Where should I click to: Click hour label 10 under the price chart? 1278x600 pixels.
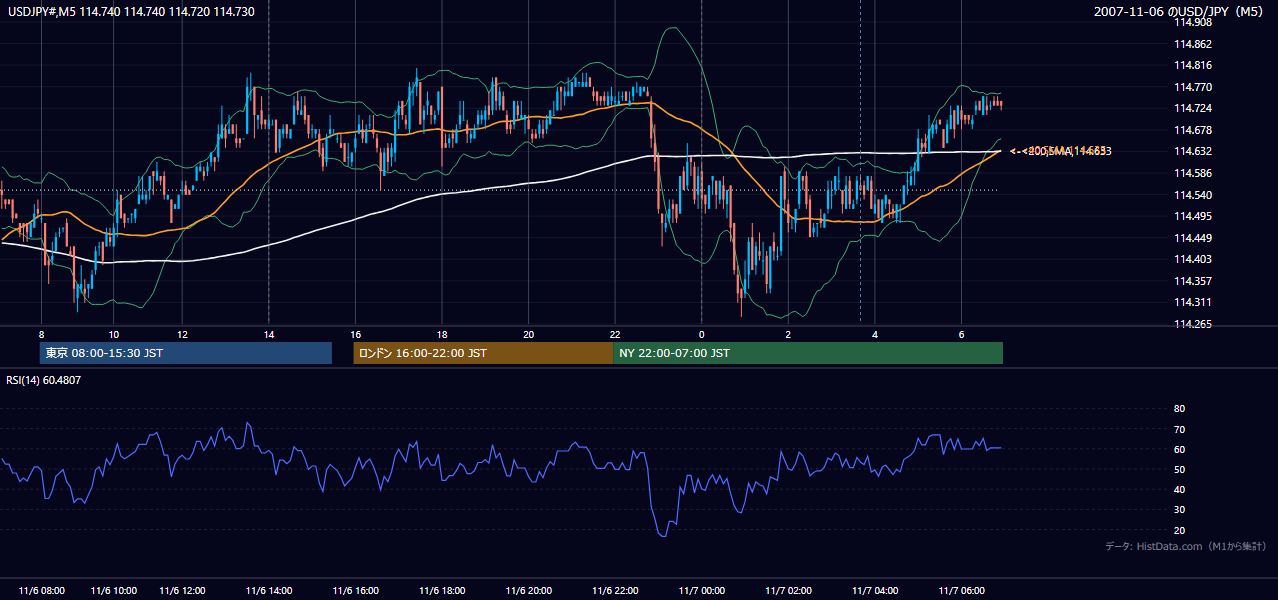114,334
